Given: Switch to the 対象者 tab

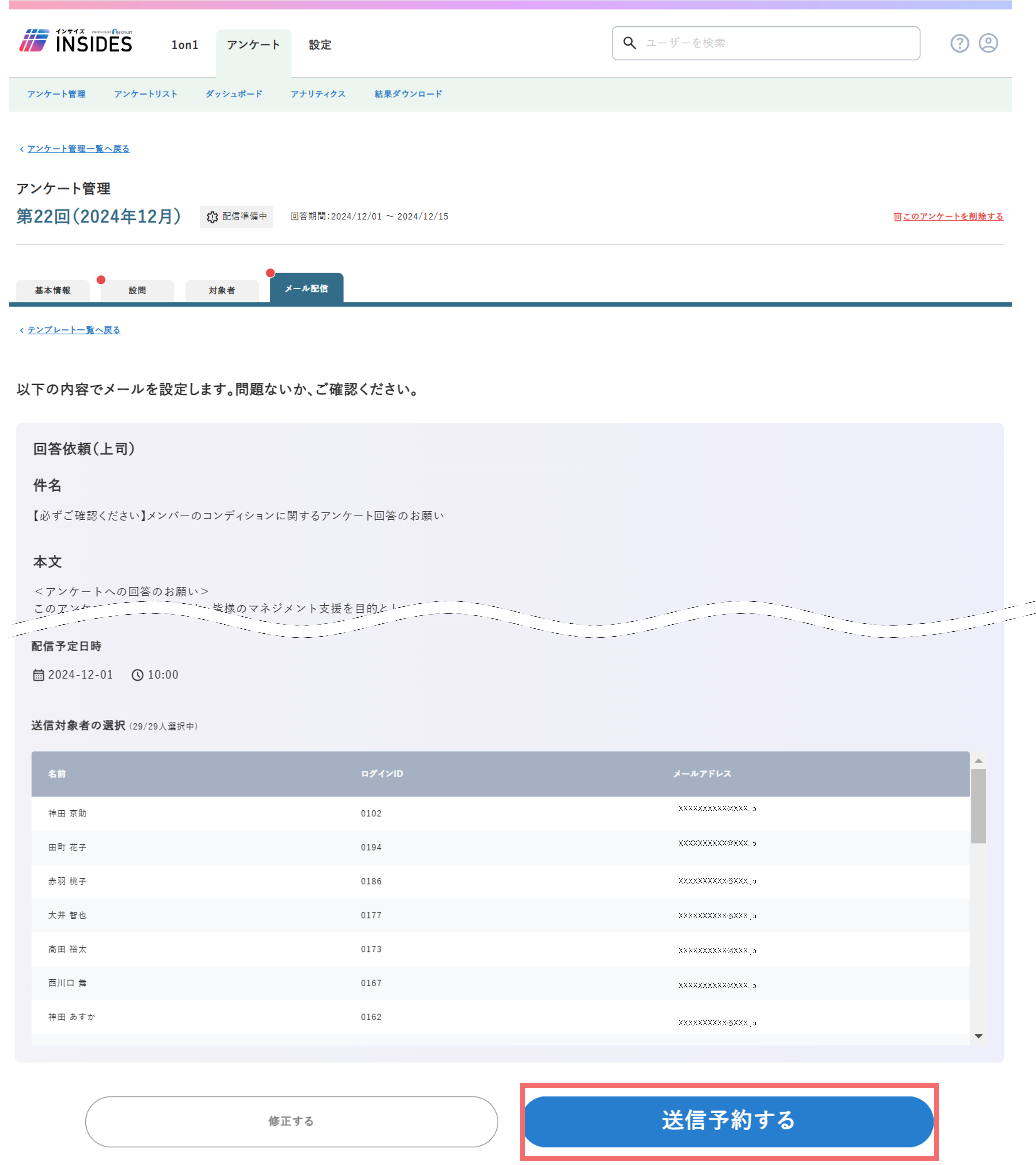Looking at the screenshot, I should point(222,291).
